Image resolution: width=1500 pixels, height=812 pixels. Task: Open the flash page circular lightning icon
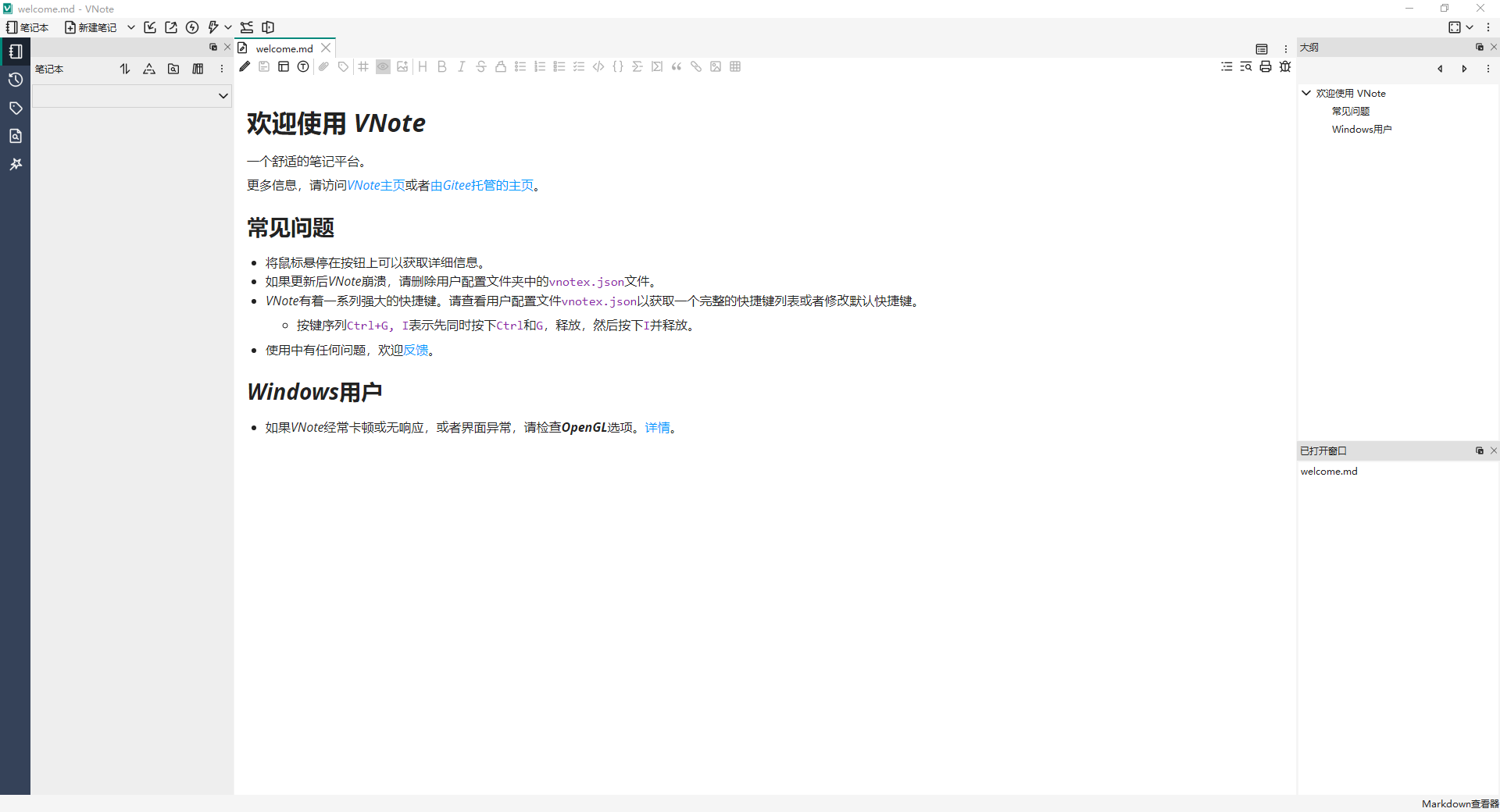pos(192,27)
